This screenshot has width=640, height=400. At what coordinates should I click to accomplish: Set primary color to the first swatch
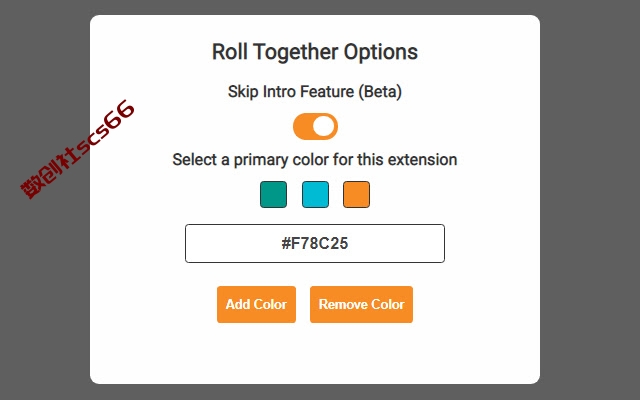pos(273,195)
